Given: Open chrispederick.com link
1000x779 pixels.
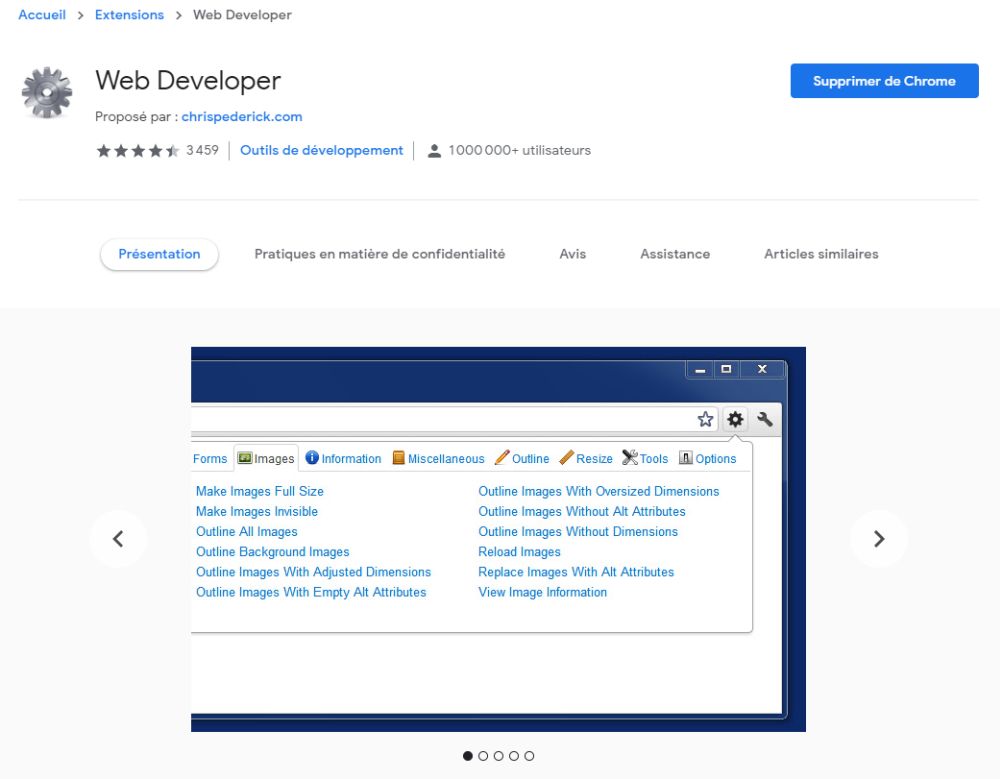Looking at the screenshot, I should tap(242, 117).
